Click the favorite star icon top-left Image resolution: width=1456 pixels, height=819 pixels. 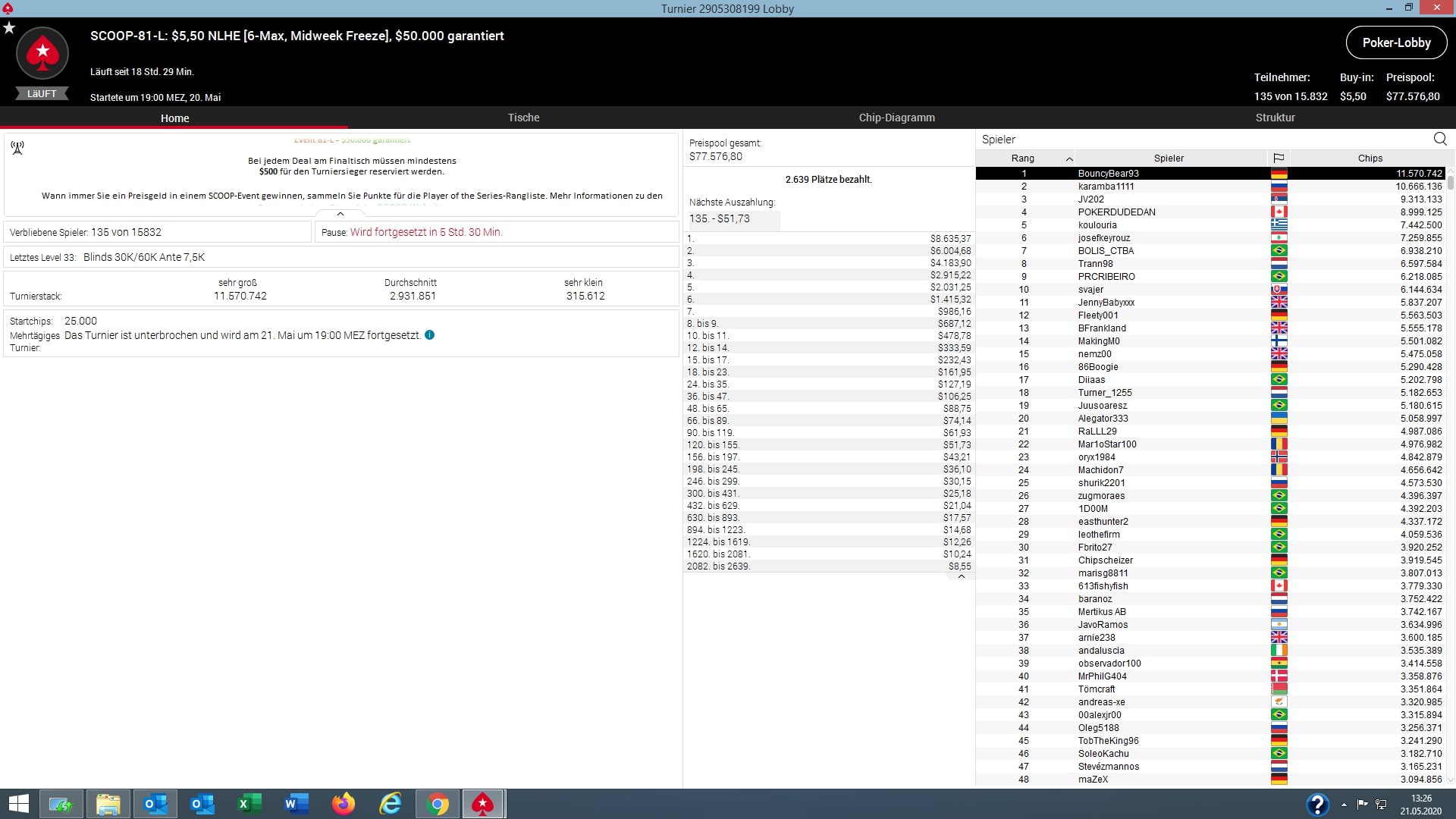(x=9, y=28)
